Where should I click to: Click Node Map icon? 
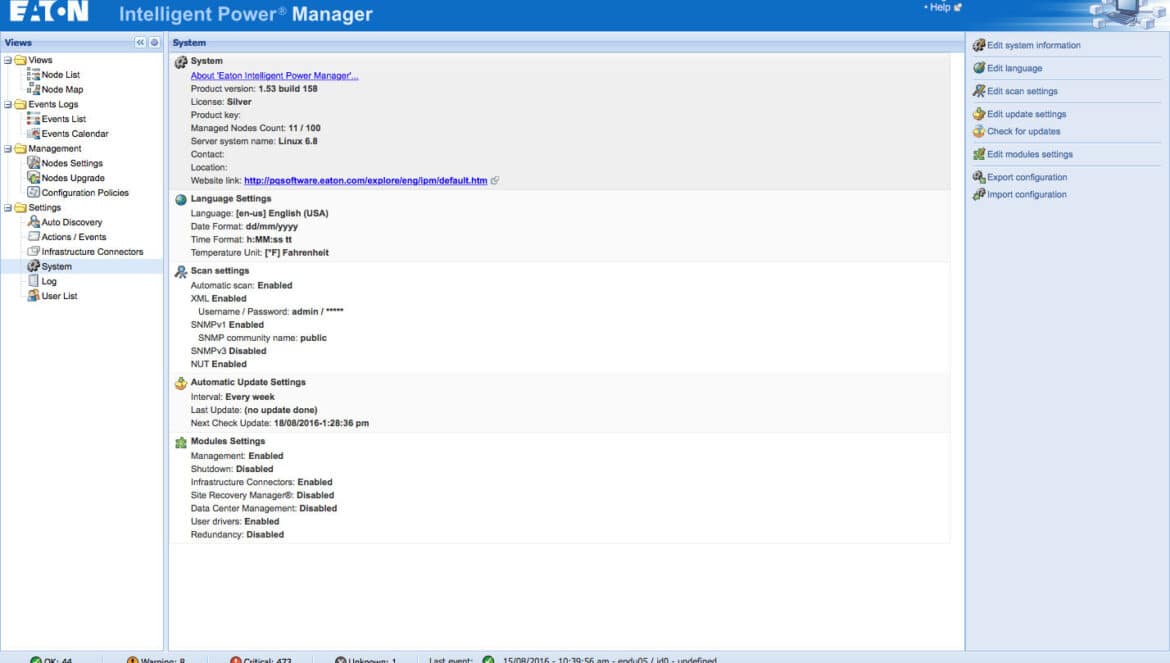pyautogui.click(x=34, y=89)
